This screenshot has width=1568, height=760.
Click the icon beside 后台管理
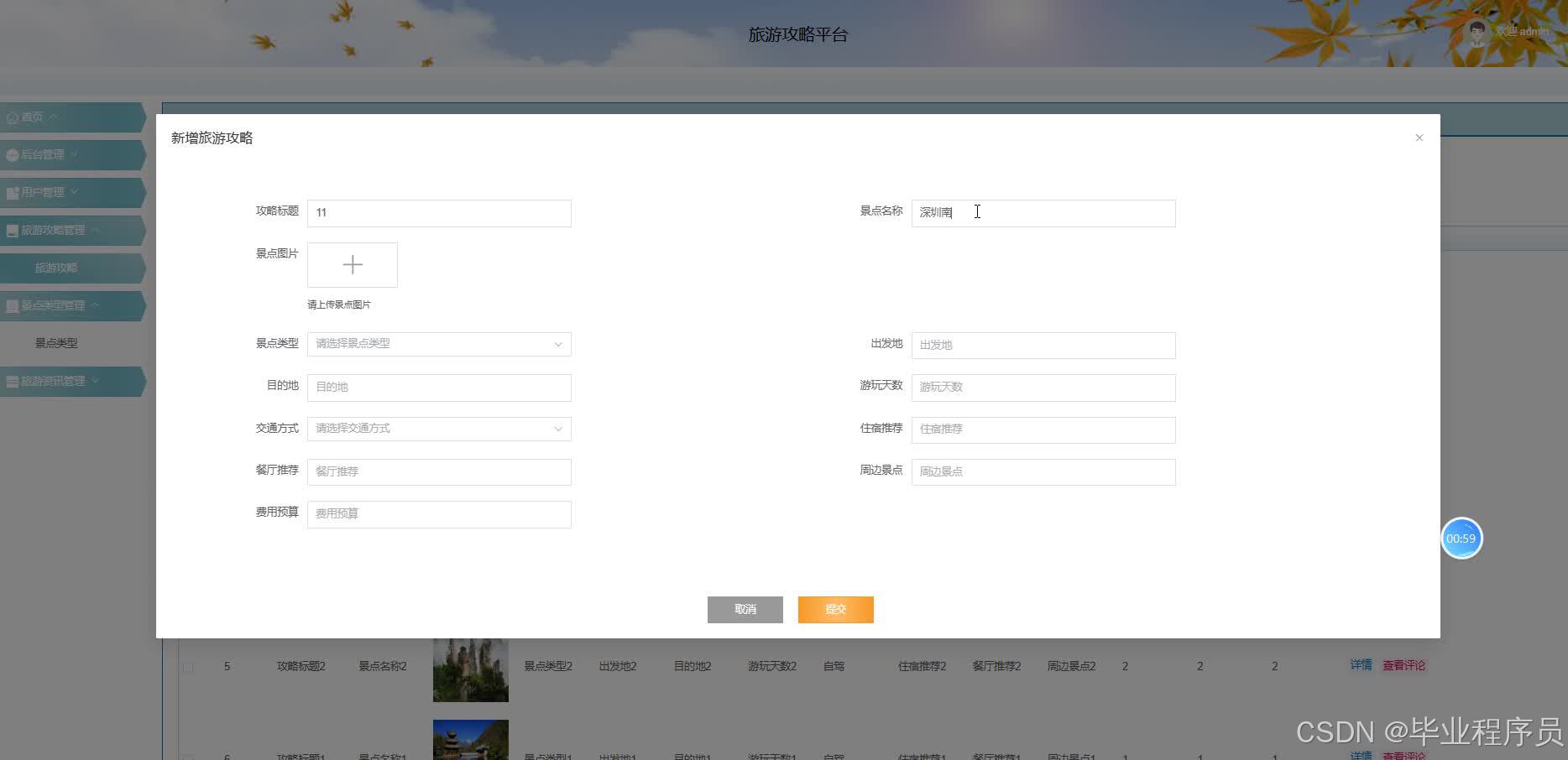pyautogui.click(x=13, y=155)
